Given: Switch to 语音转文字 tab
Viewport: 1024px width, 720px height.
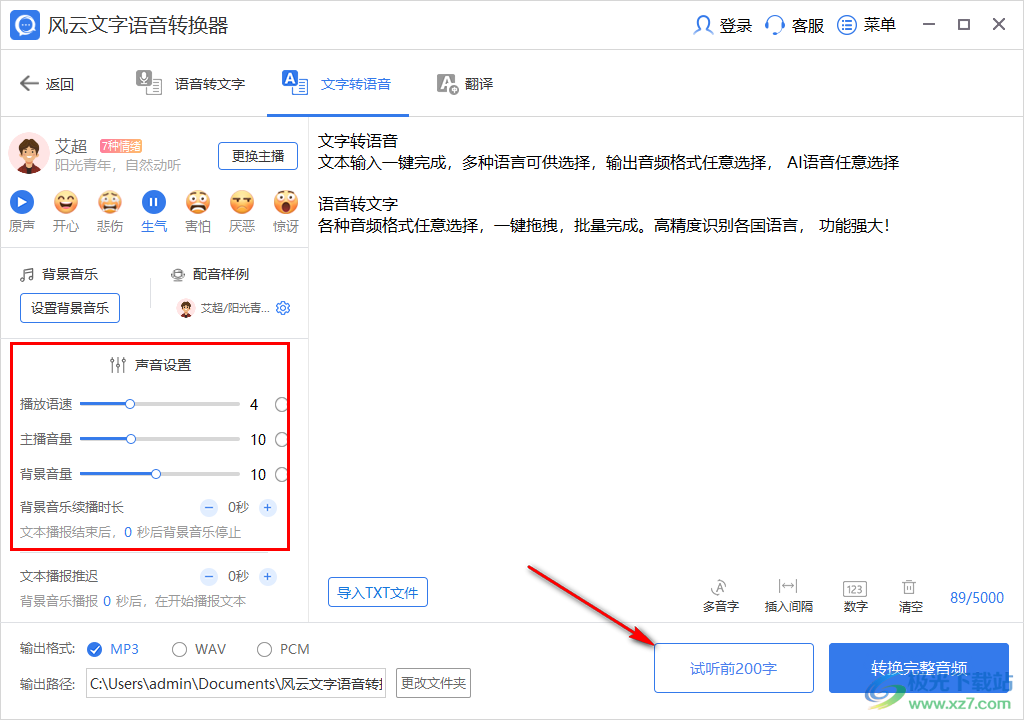Looking at the screenshot, I should 190,84.
